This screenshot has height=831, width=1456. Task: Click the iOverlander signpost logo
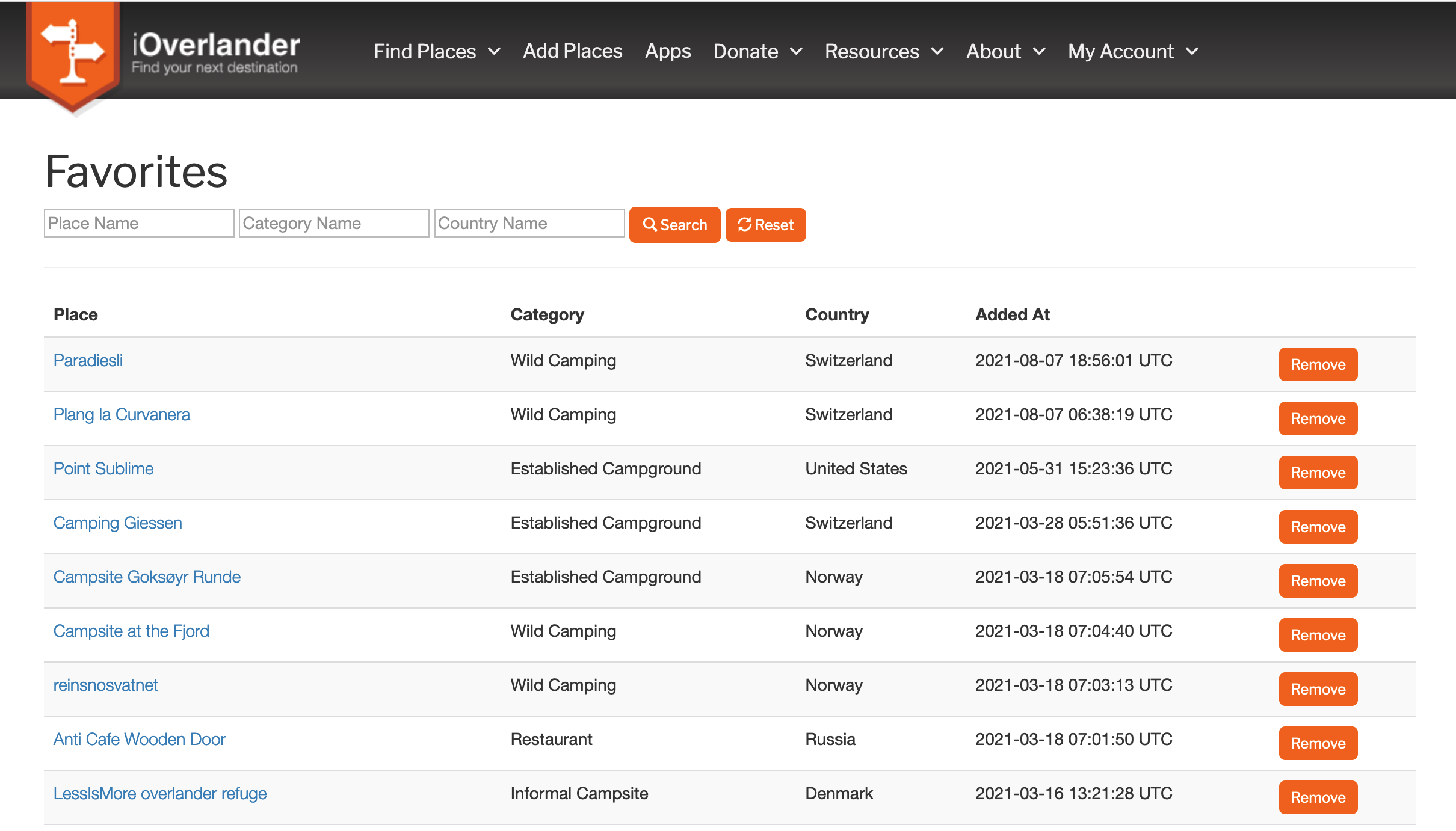(73, 55)
